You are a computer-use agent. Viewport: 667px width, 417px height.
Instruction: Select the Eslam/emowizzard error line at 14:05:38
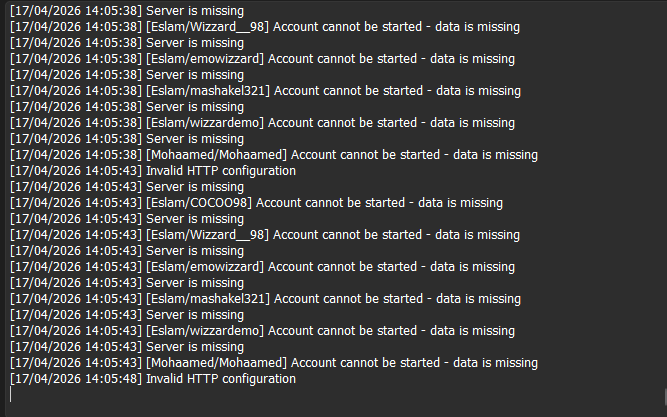[262, 59]
